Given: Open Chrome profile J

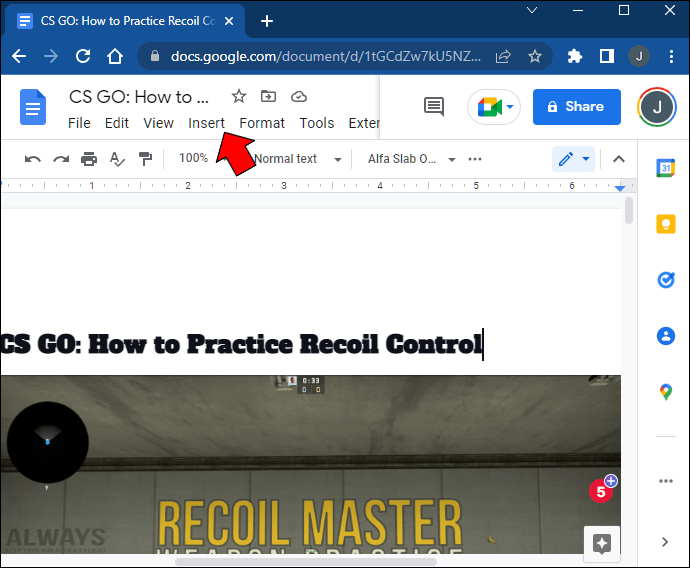Looking at the screenshot, I should pyautogui.click(x=639, y=56).
